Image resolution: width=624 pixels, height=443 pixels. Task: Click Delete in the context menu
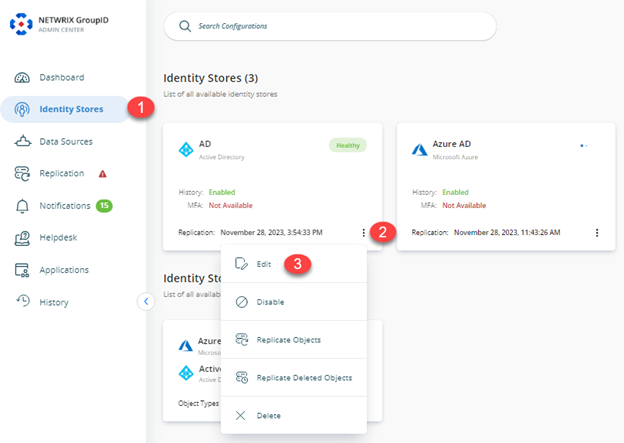coord(268,415)
